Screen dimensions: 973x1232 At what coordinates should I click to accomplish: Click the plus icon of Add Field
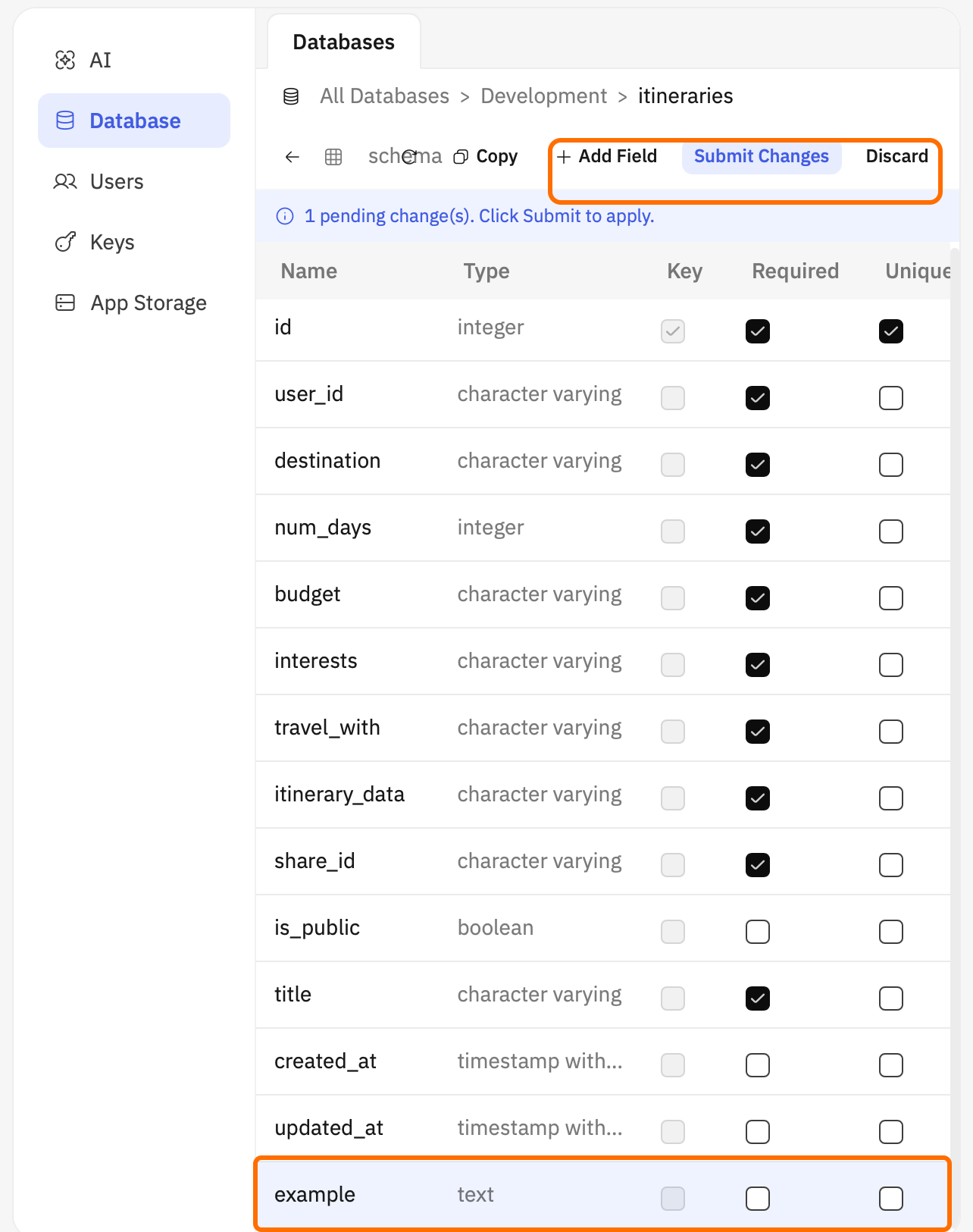564,157
